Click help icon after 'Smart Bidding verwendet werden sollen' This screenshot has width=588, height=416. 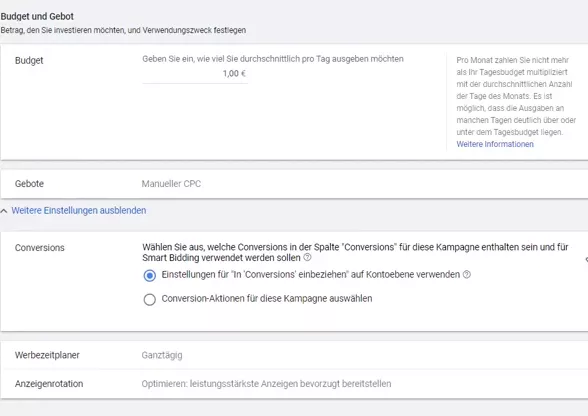coord(307,257)
